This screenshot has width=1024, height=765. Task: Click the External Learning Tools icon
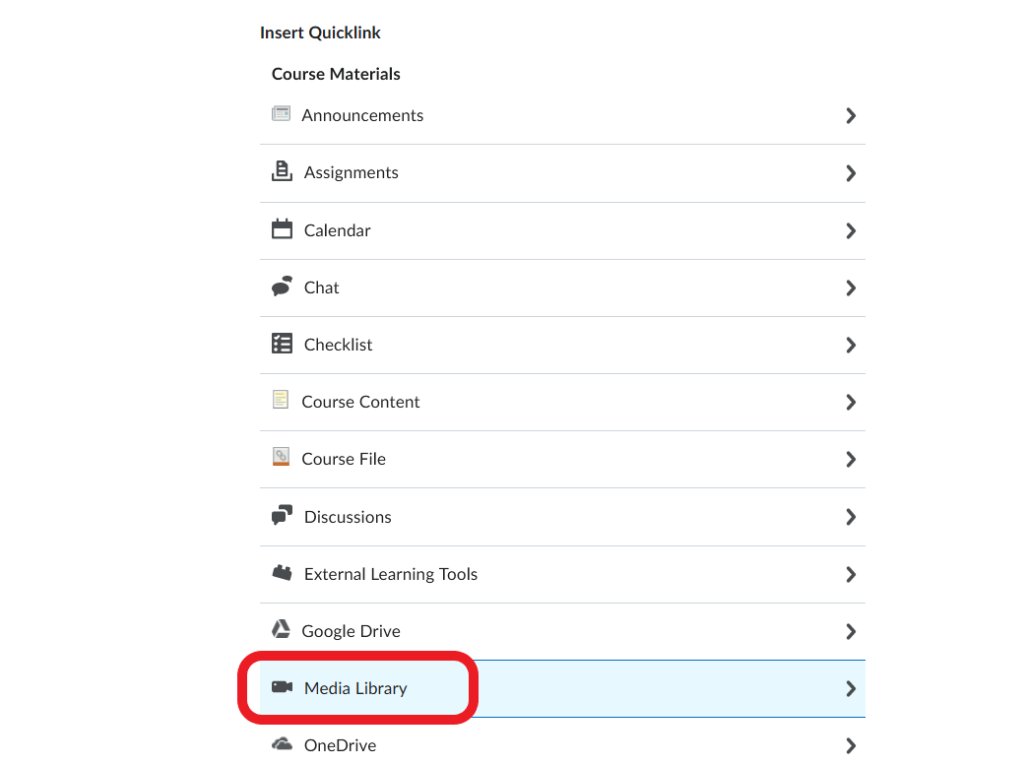click(281, 573)
